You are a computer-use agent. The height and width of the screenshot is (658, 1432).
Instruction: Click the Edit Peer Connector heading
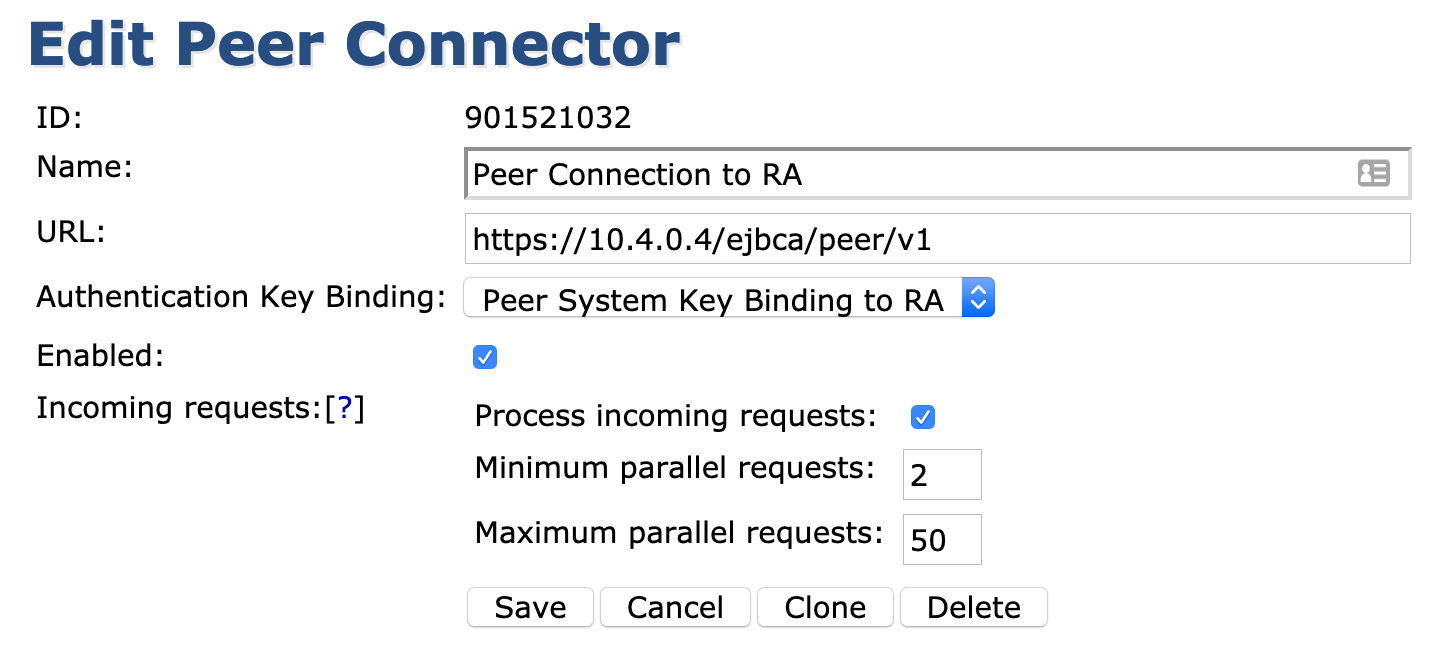click(x=355, y=44)
